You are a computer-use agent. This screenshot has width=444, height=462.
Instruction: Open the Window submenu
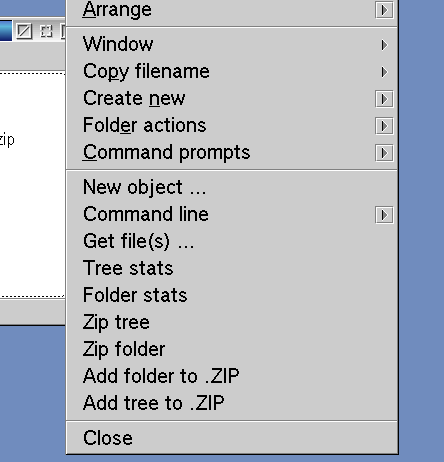[x=232, y=44]
